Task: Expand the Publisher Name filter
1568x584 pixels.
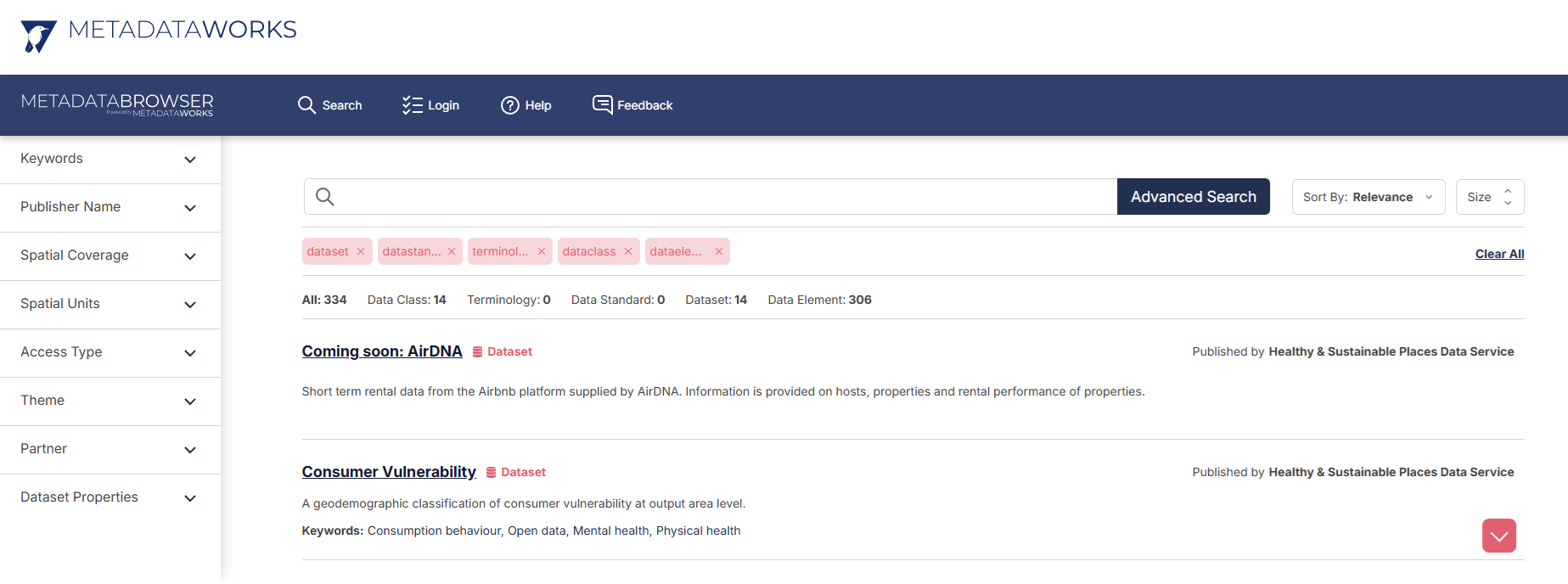Action: [x=110, y=208]
